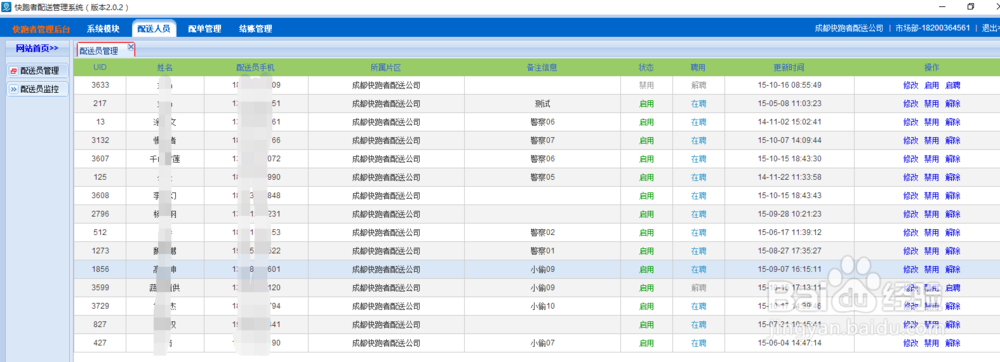
Task: Click the 警察07 remark cell
Action: [x=542, y=141]
